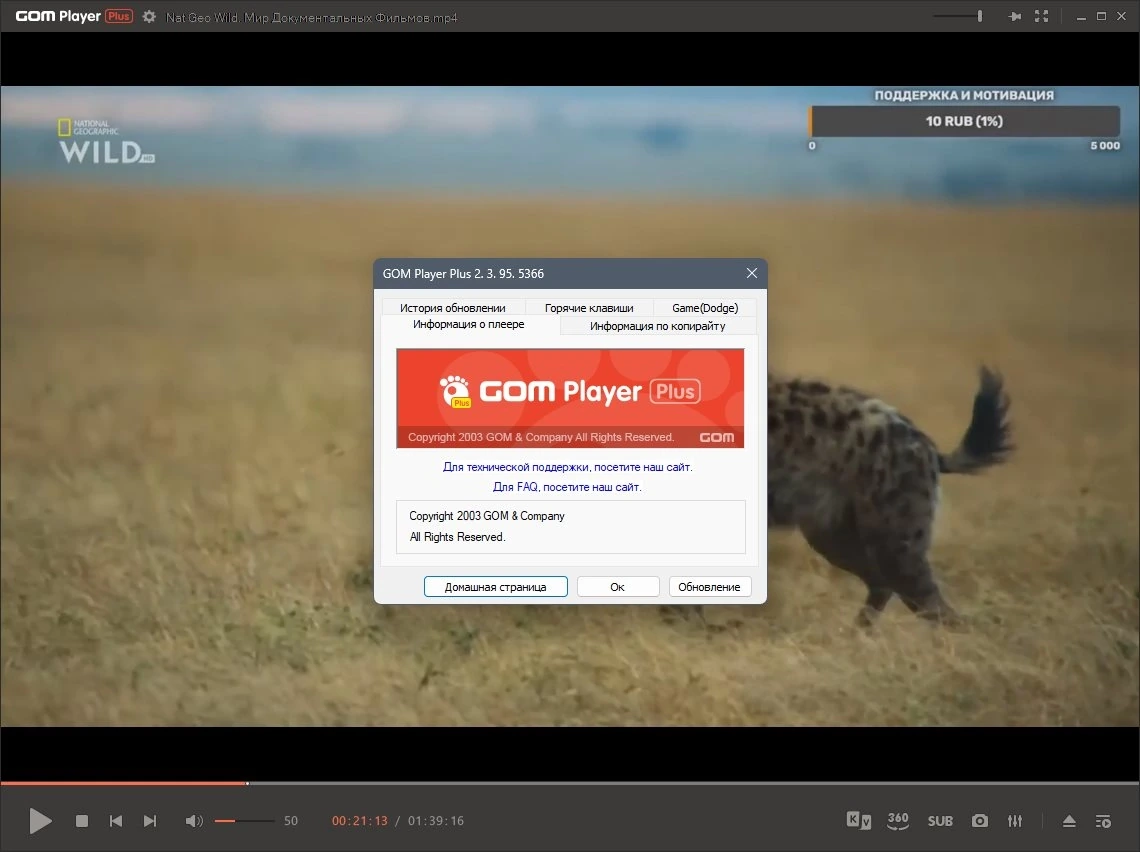The height and width of the screenshot is (852, 1140).
Task: Click the All Rights Reserved. line in the copyright box
Action: pos(457,536)
